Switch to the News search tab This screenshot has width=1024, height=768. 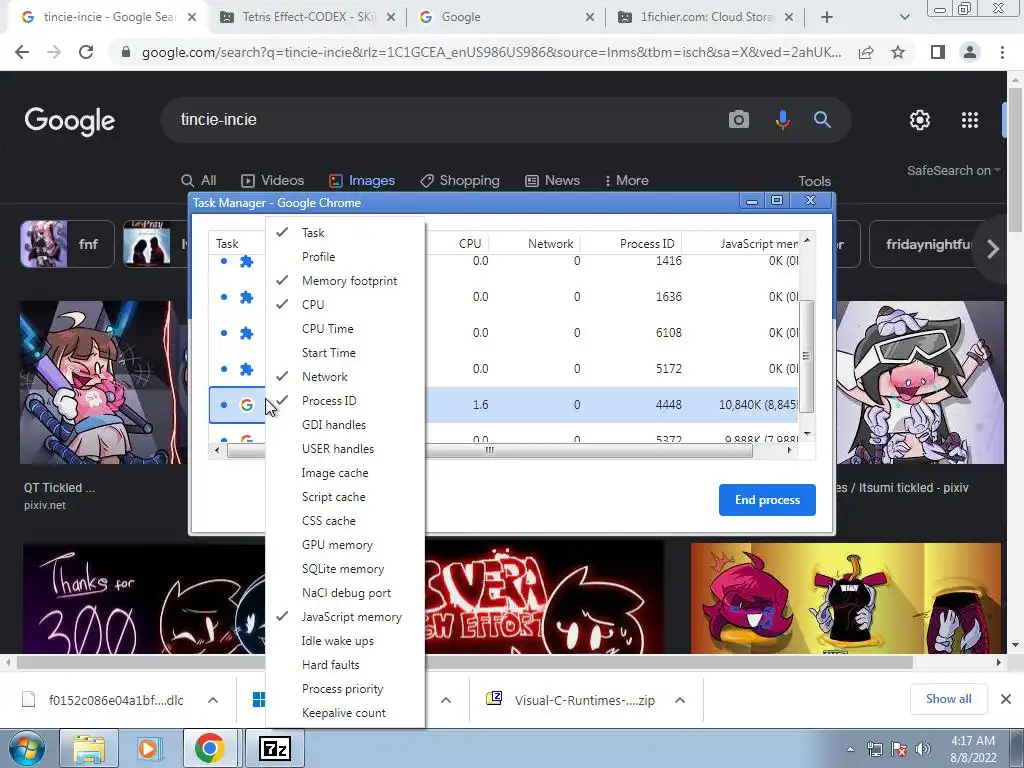552,180
